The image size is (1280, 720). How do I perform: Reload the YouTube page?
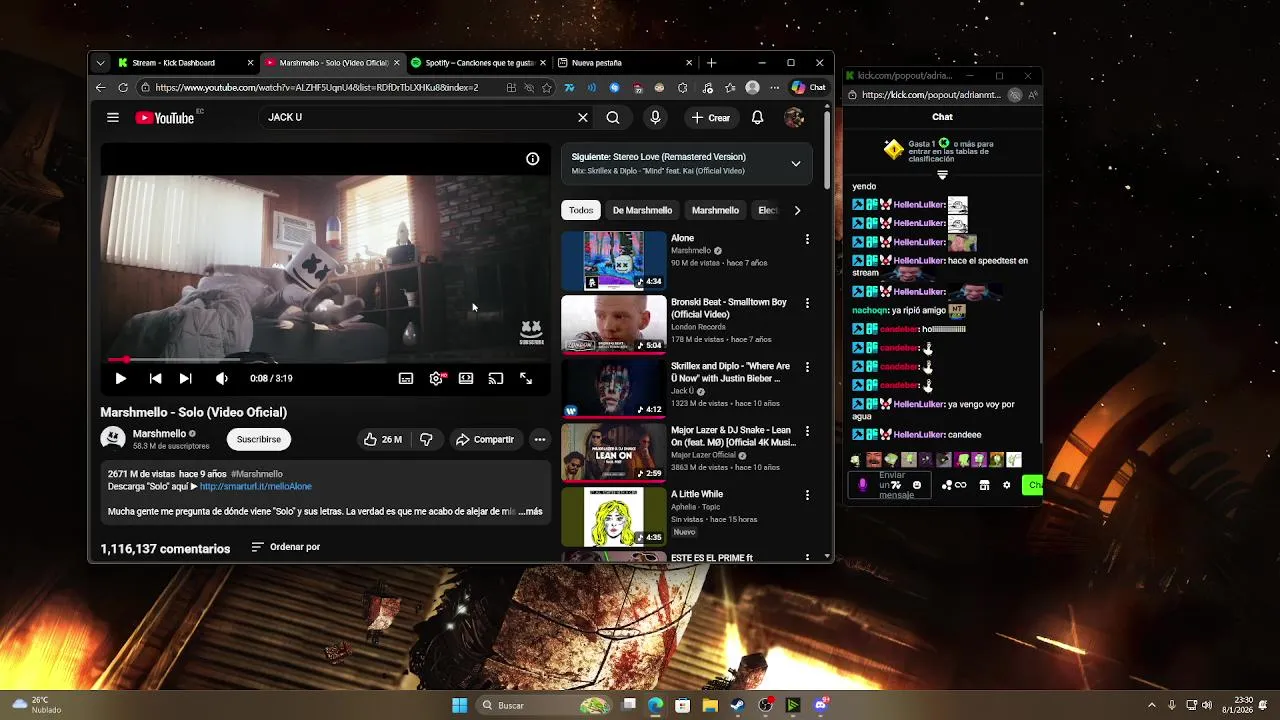pyautogui.click(x=123, y=88)
